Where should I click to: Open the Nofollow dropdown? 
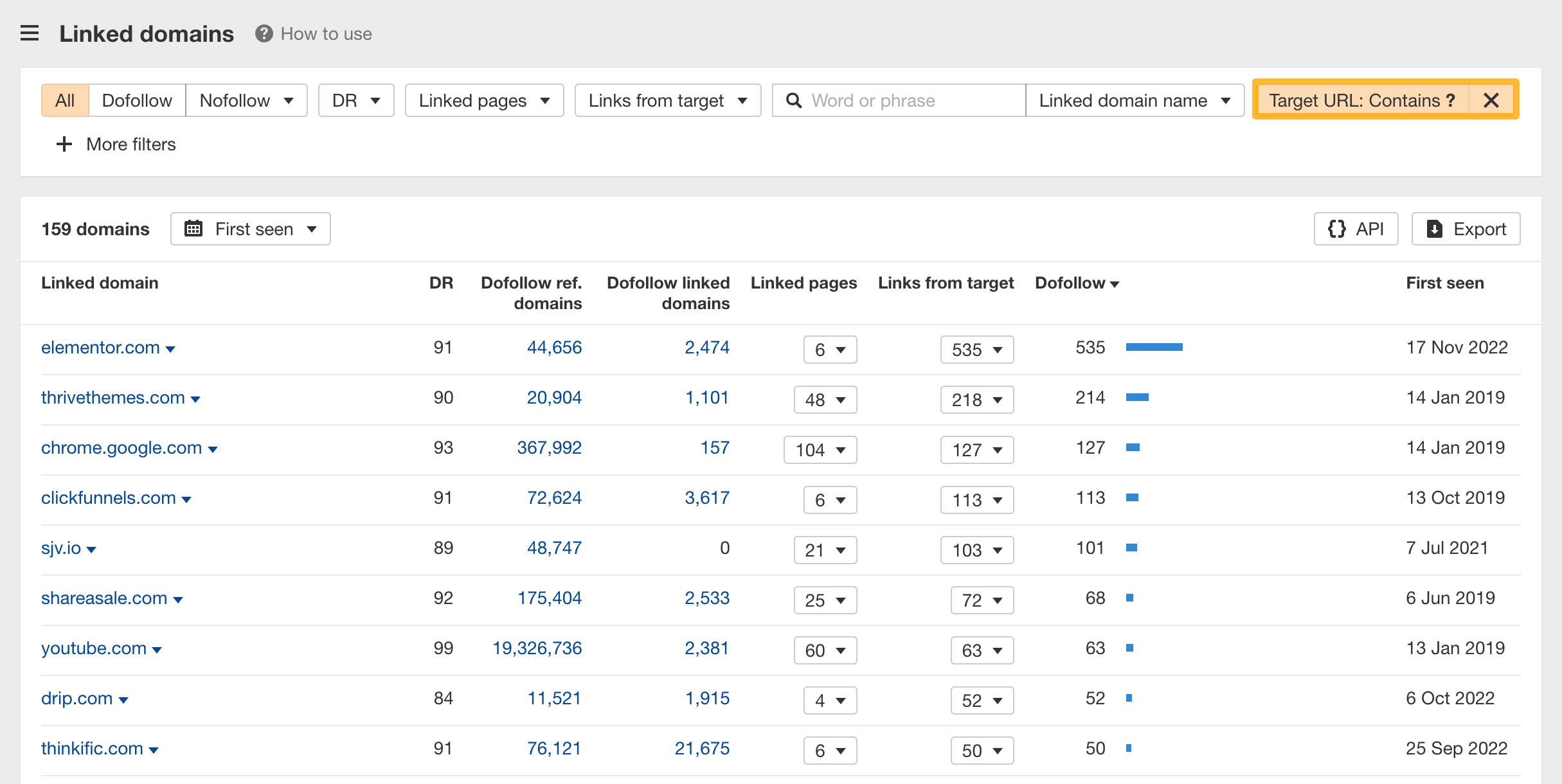tap(246, 100)
